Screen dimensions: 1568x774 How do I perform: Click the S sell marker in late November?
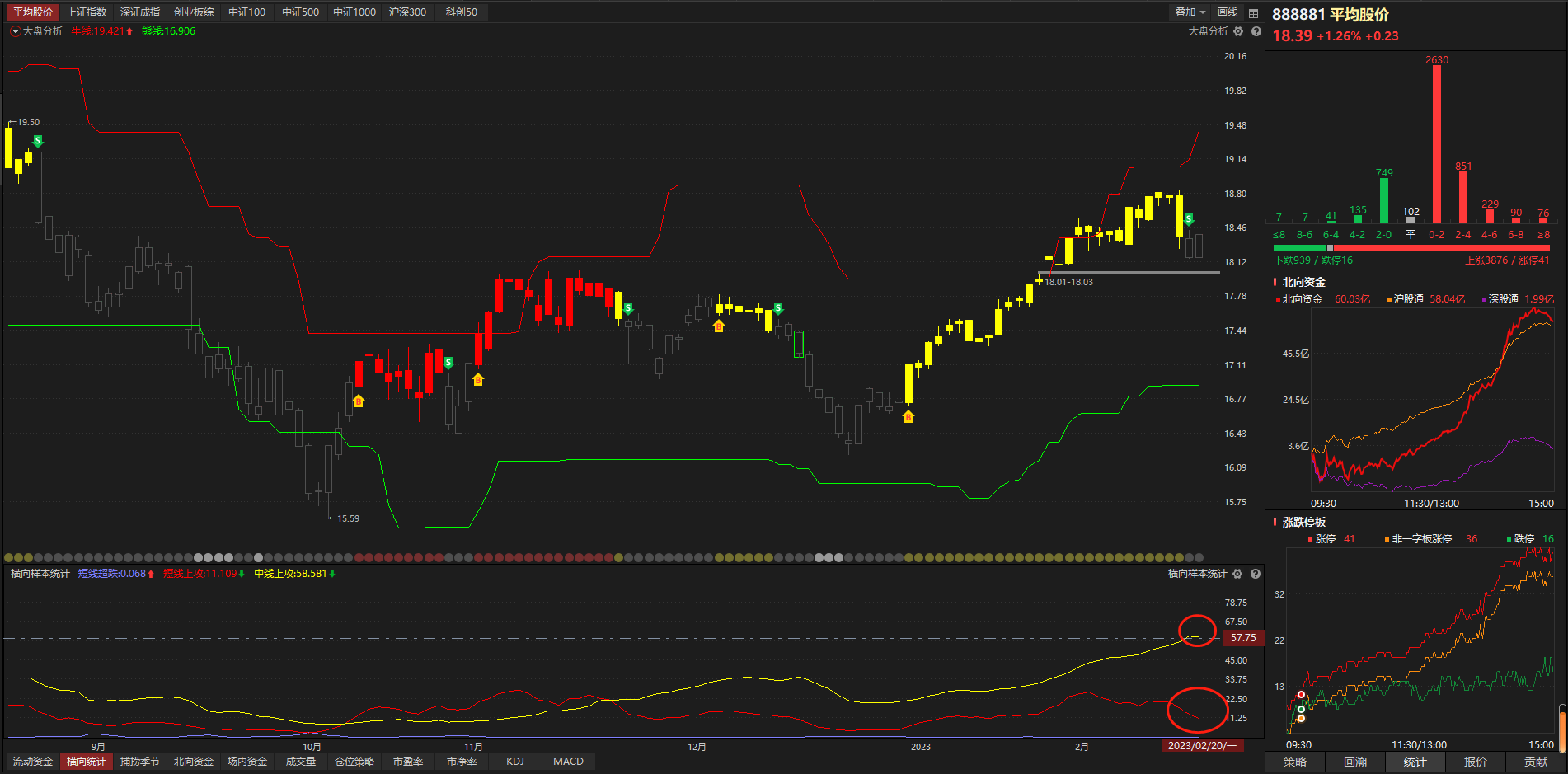(628, 309)
